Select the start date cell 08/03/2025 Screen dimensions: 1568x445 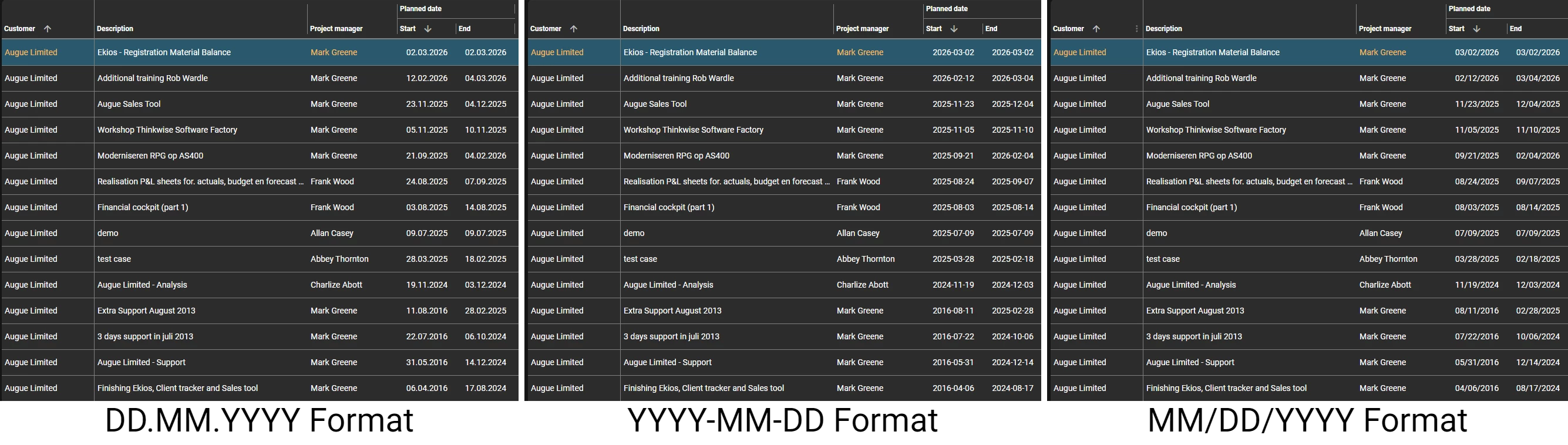click(1477, 208)
